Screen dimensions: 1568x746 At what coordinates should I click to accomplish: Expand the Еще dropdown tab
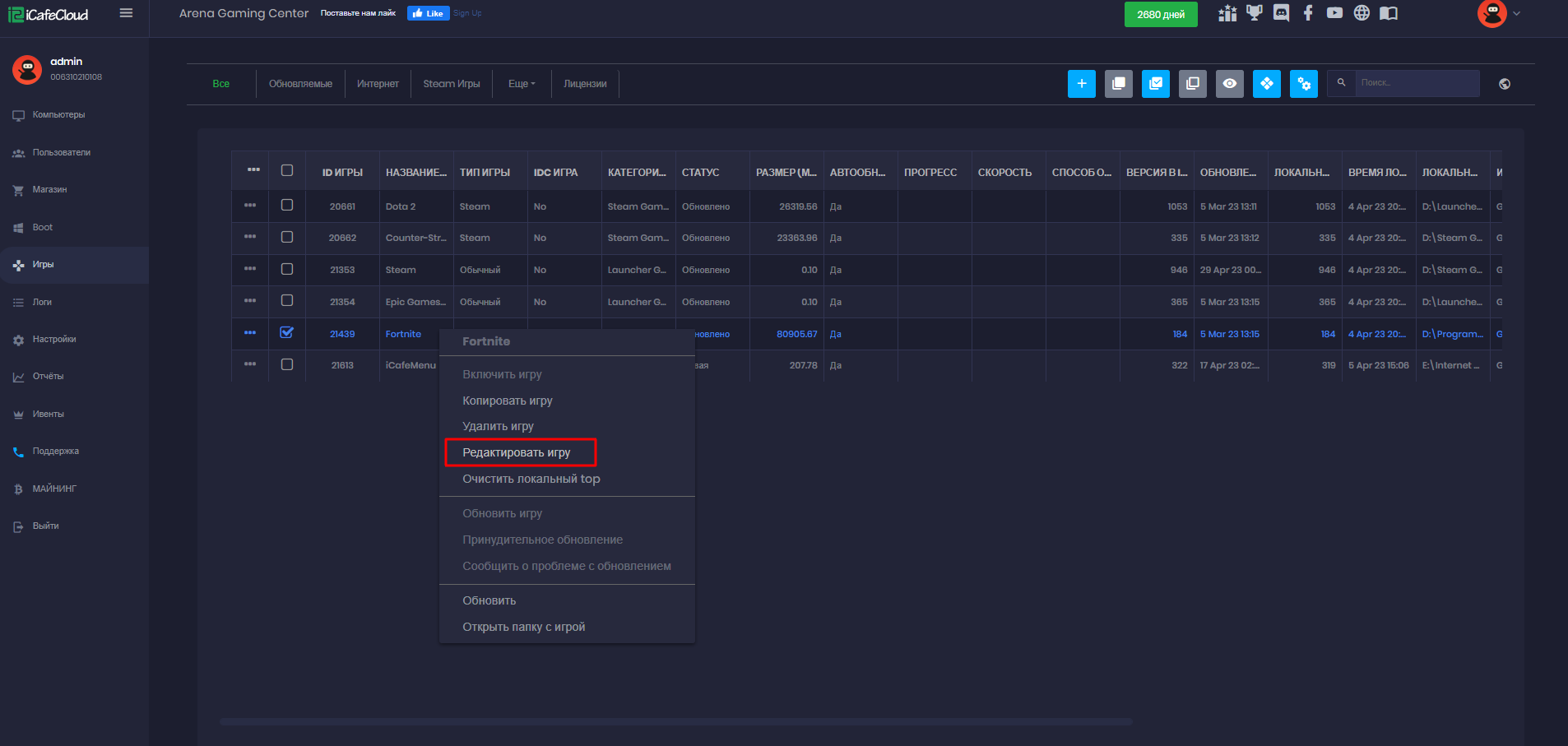point(522,84)
